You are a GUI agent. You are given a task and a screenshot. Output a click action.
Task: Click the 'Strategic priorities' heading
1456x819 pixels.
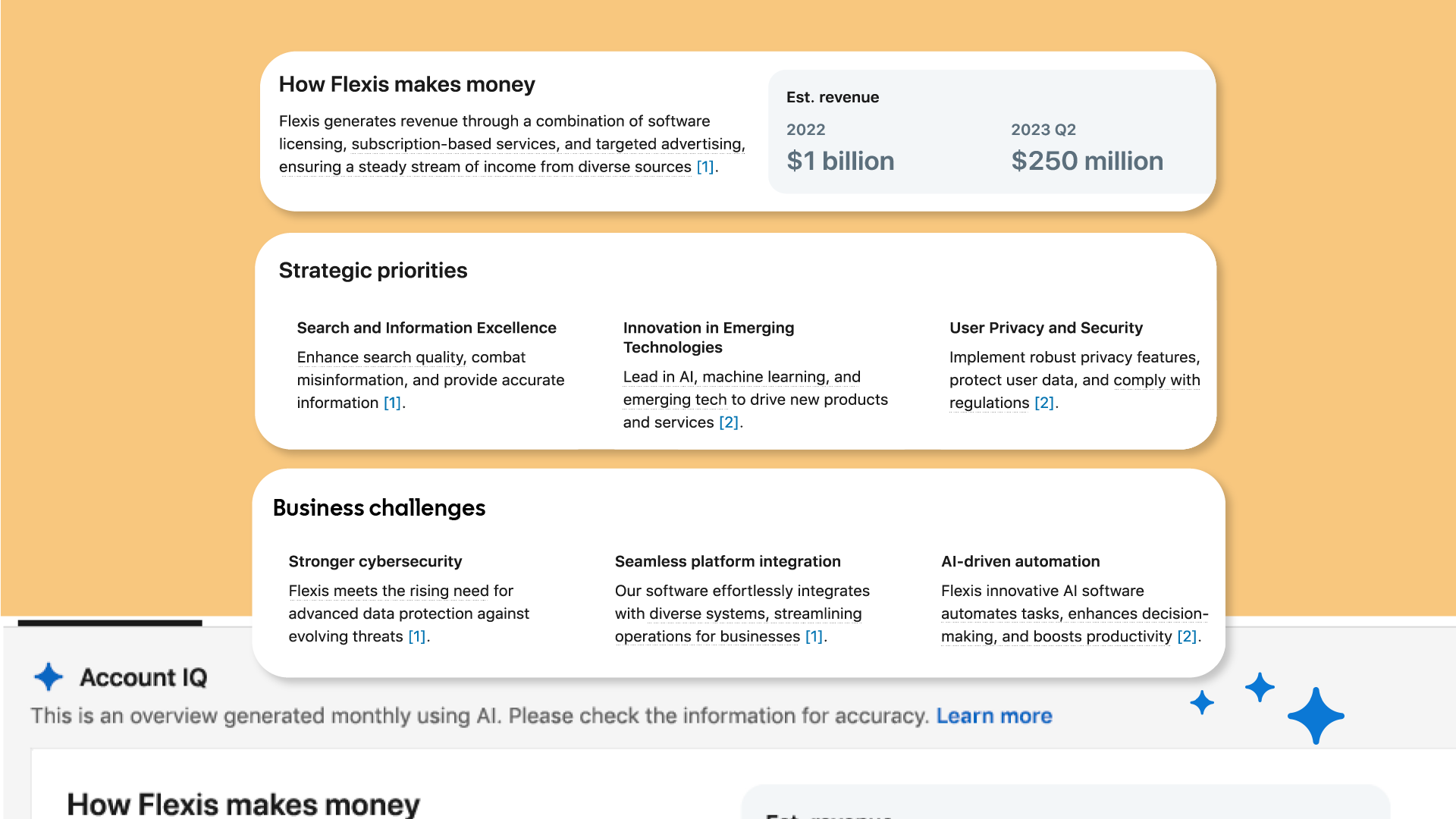coord(373,271)
